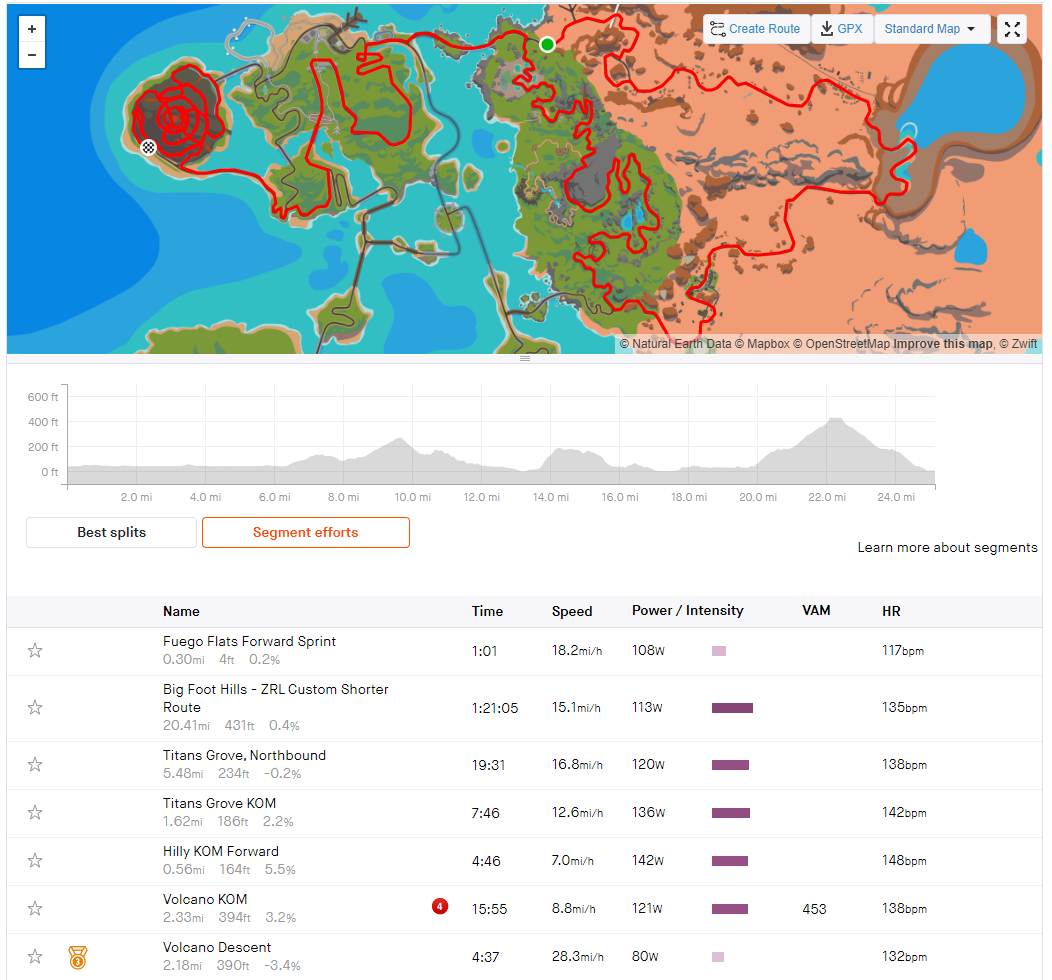The image size is (1052, 980).
Task: Click the bronze medal icon for Volcano Descent
Action: pos(78,957)
